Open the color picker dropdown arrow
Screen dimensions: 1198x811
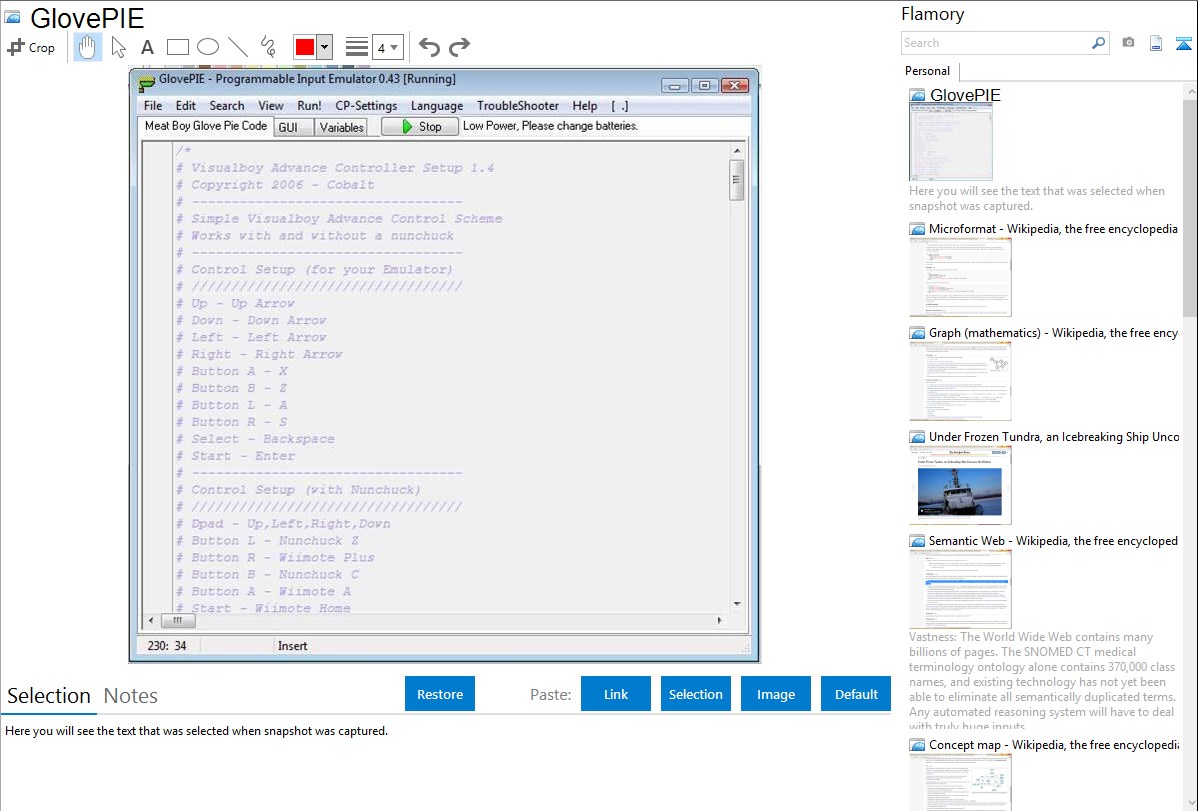324,47
